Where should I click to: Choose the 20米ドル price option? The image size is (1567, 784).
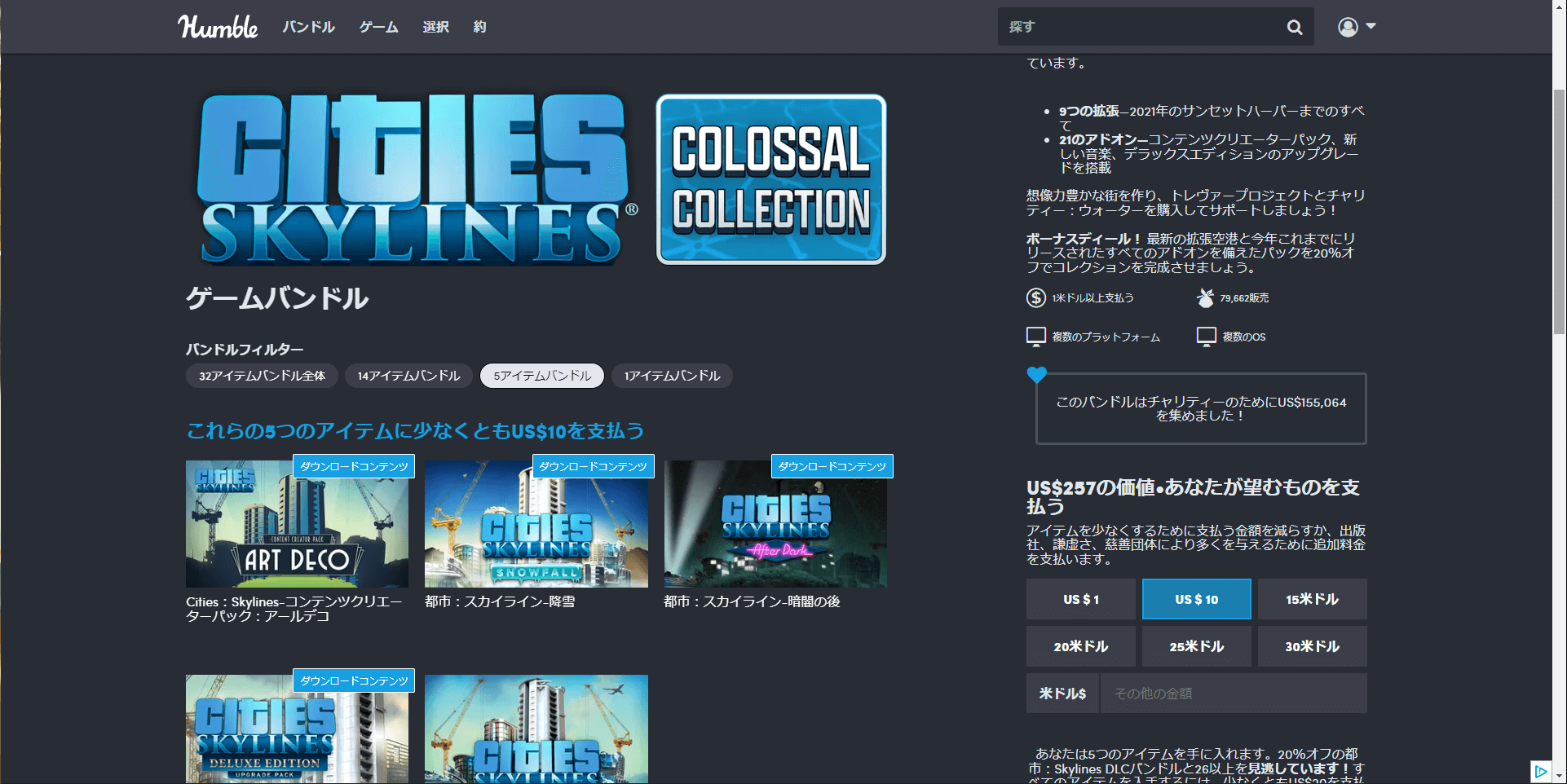1080,646
